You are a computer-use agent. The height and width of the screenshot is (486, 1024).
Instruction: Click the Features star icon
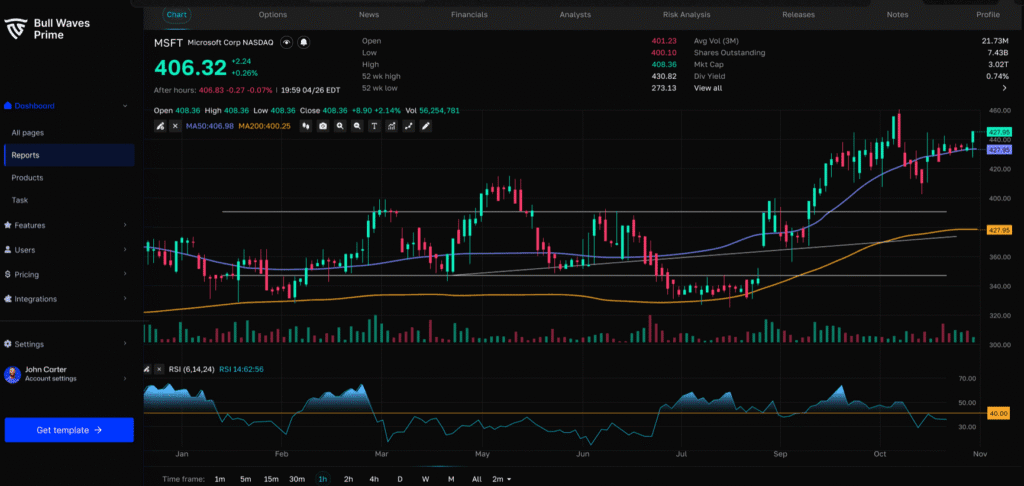(x=8, y=225)
